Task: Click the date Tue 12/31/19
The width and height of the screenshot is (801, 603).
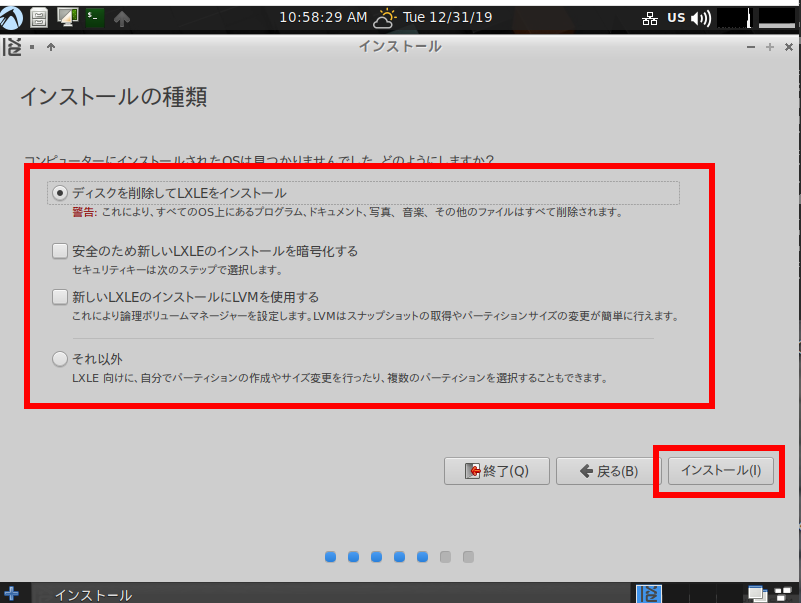Action: [447, 17]
